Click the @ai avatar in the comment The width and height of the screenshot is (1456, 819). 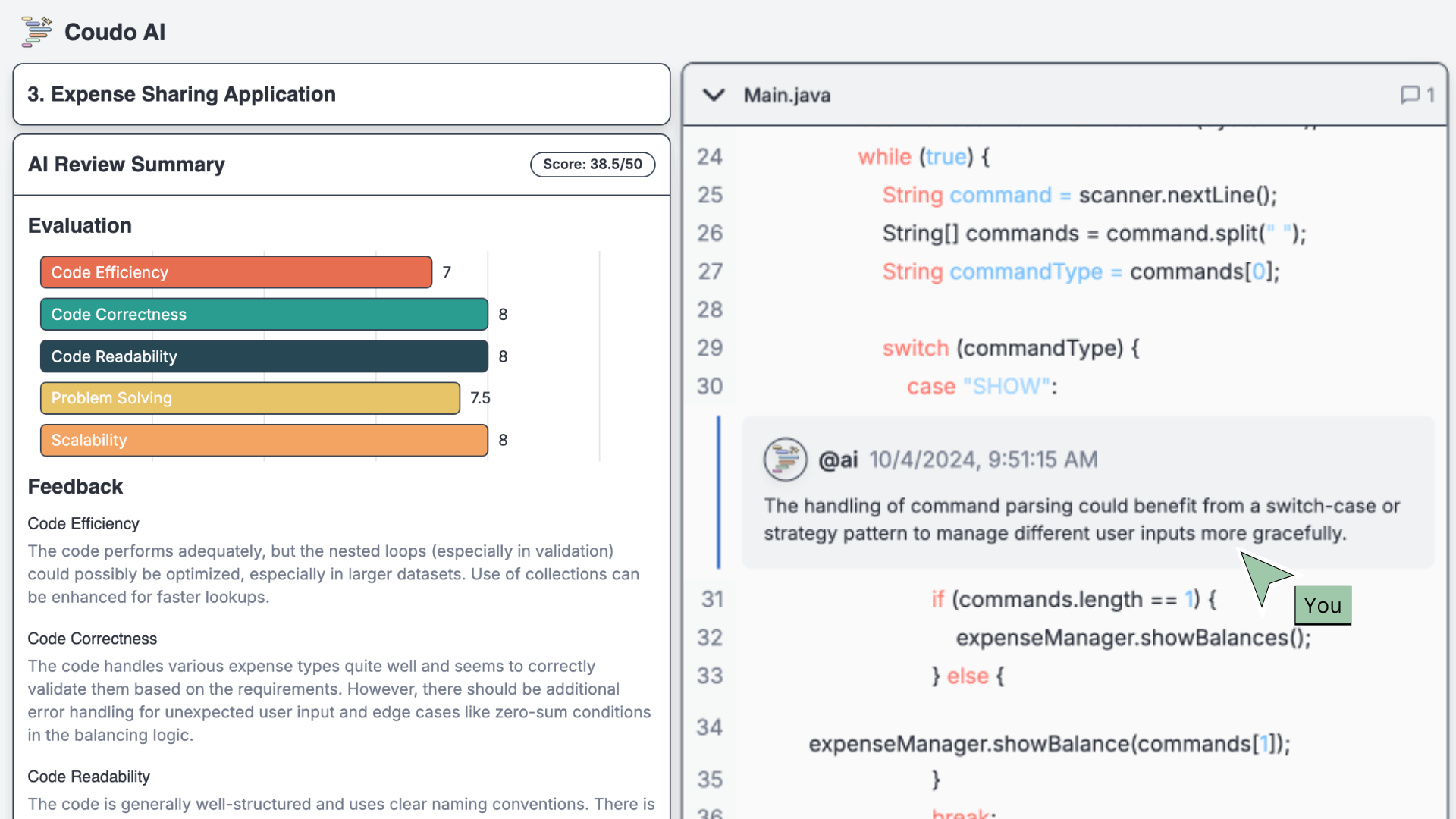(785, 460)
